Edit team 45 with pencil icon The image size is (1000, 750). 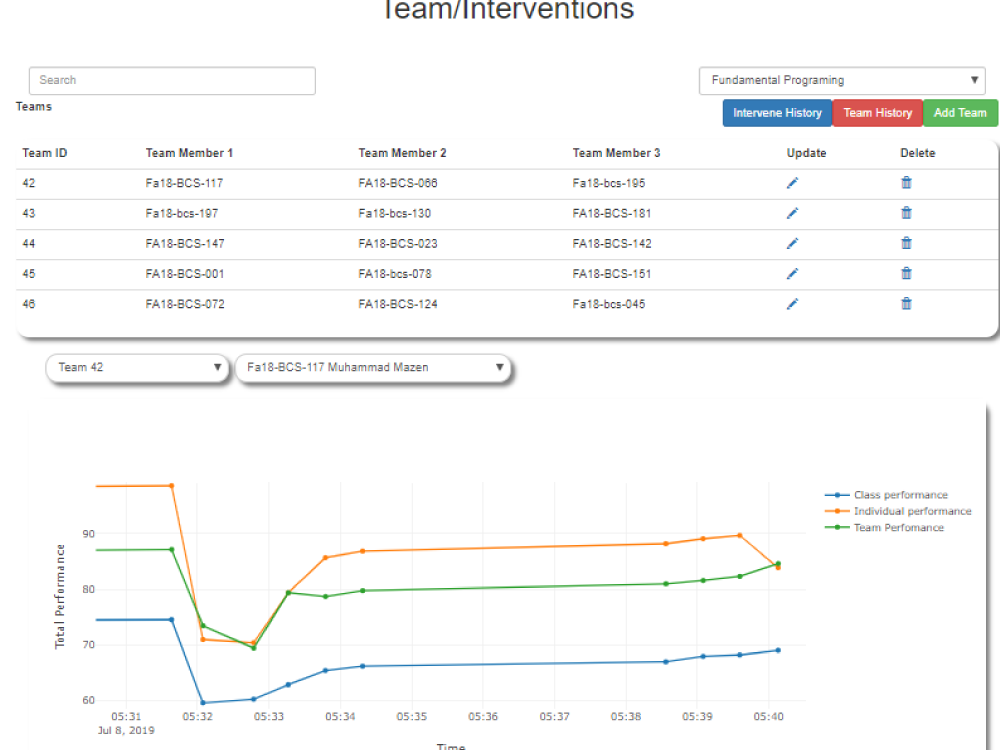pyautogui.click(x=792, y=274)
